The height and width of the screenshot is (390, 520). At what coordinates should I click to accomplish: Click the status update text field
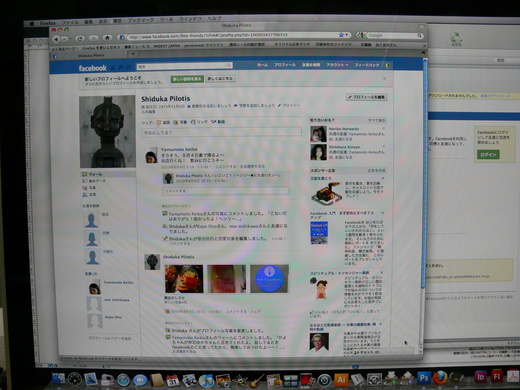(x=222, y=132)
